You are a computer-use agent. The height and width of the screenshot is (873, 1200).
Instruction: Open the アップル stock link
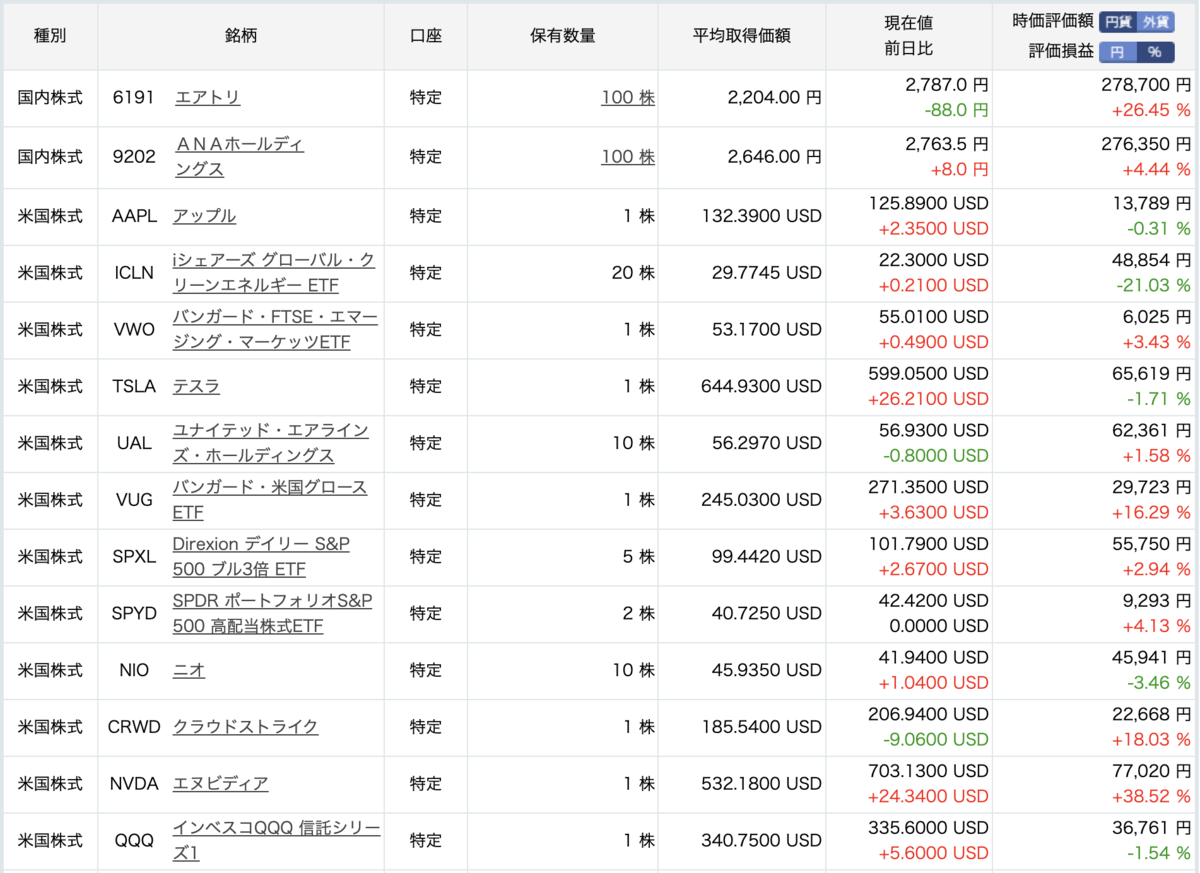[x=204, y=216]
